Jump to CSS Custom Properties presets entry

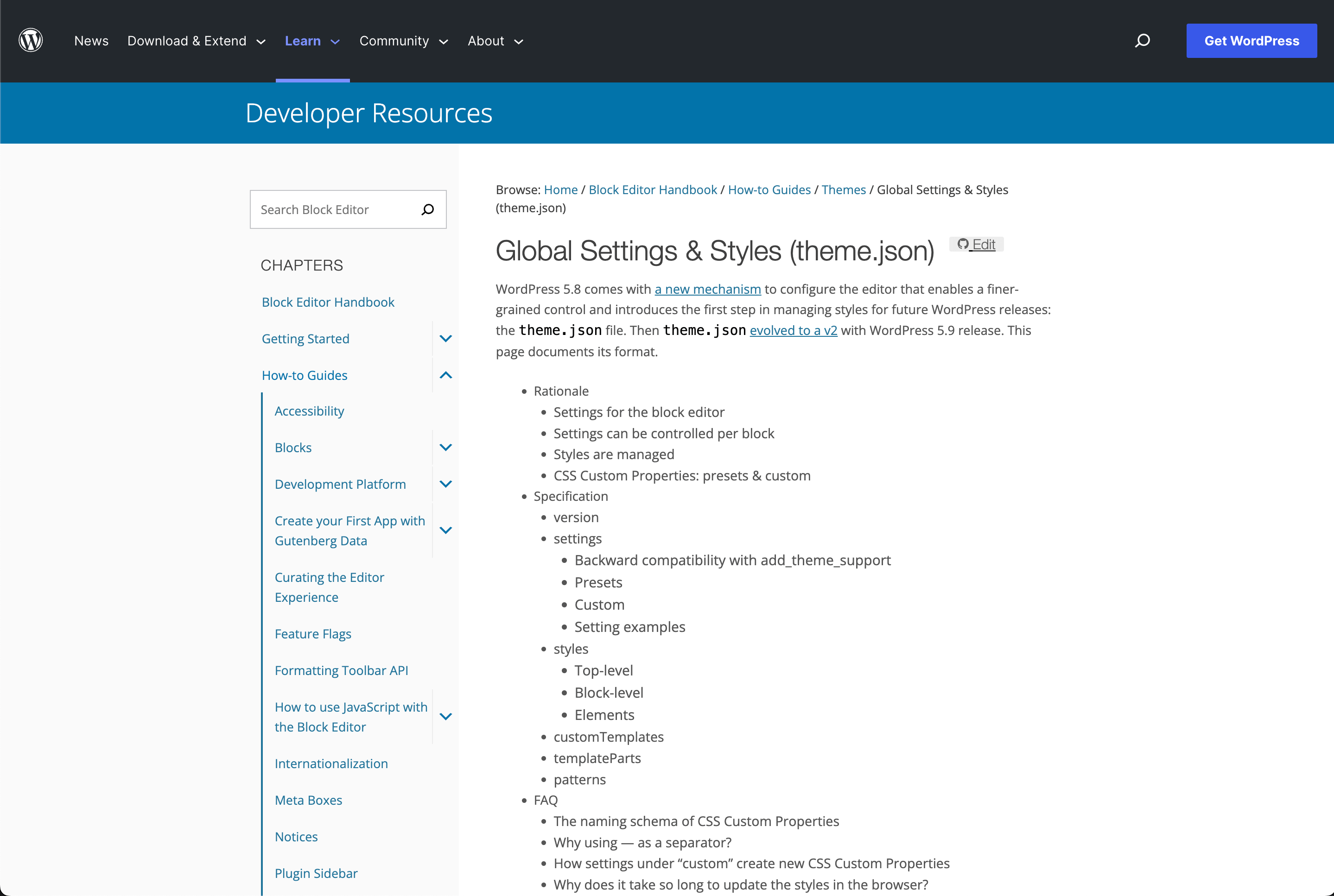682,475
